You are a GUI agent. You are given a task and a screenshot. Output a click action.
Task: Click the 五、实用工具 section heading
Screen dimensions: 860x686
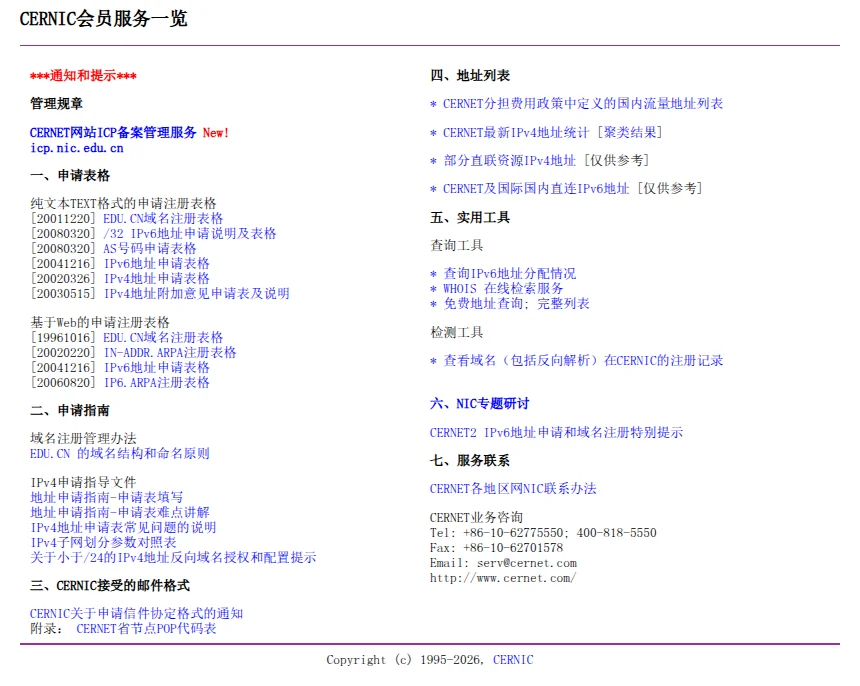tap(470, 218)
